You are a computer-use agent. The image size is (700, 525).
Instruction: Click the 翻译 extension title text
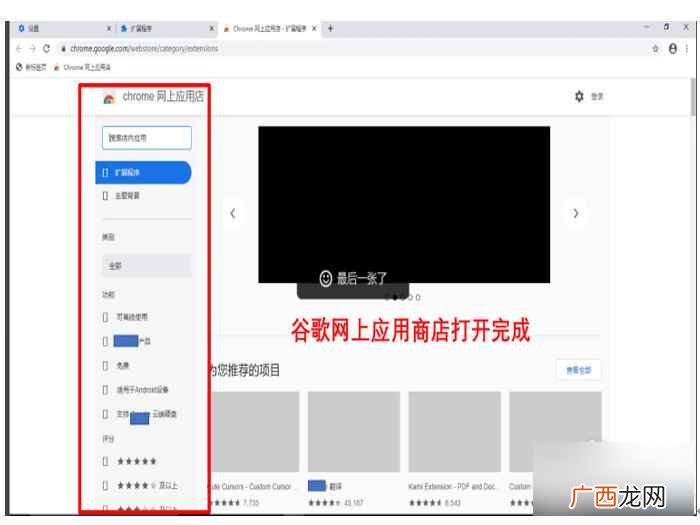click(x=335, y=486)
